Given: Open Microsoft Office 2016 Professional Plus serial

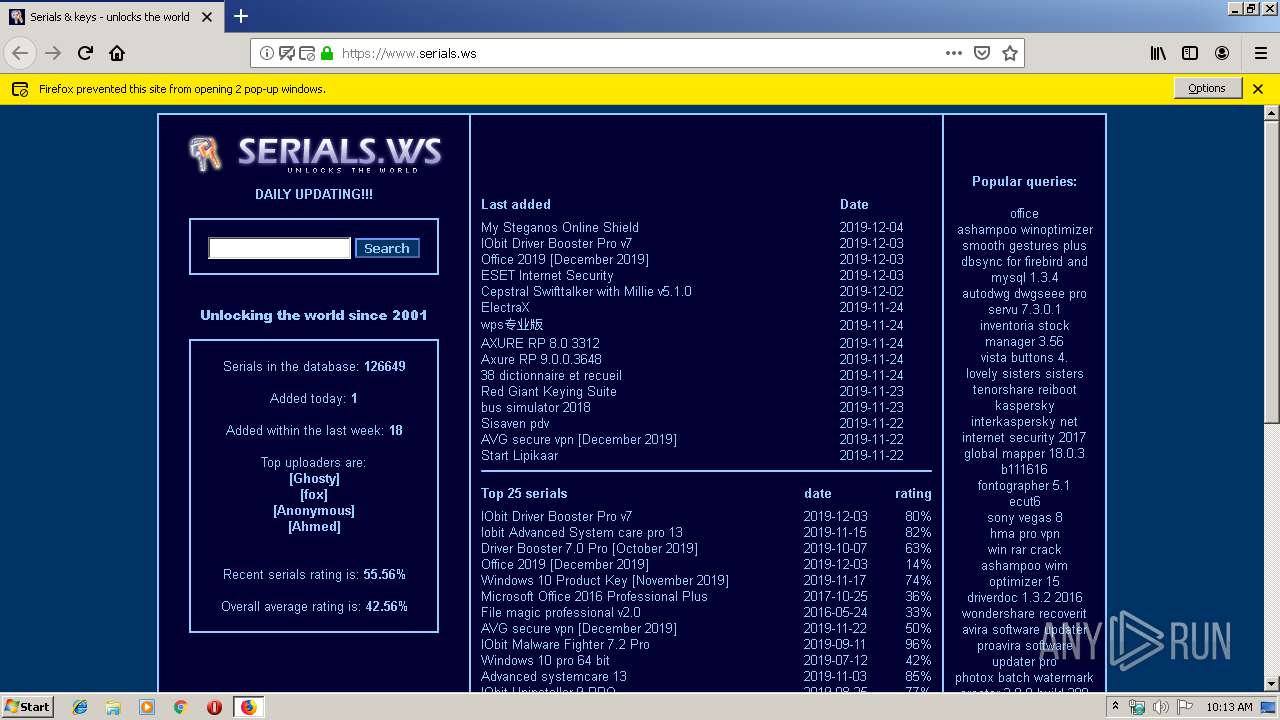Looking at the screenshot, I should coord(594,596).
